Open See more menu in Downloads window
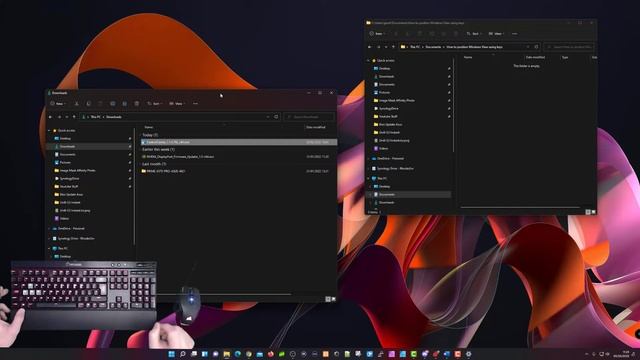 [195, 104]
